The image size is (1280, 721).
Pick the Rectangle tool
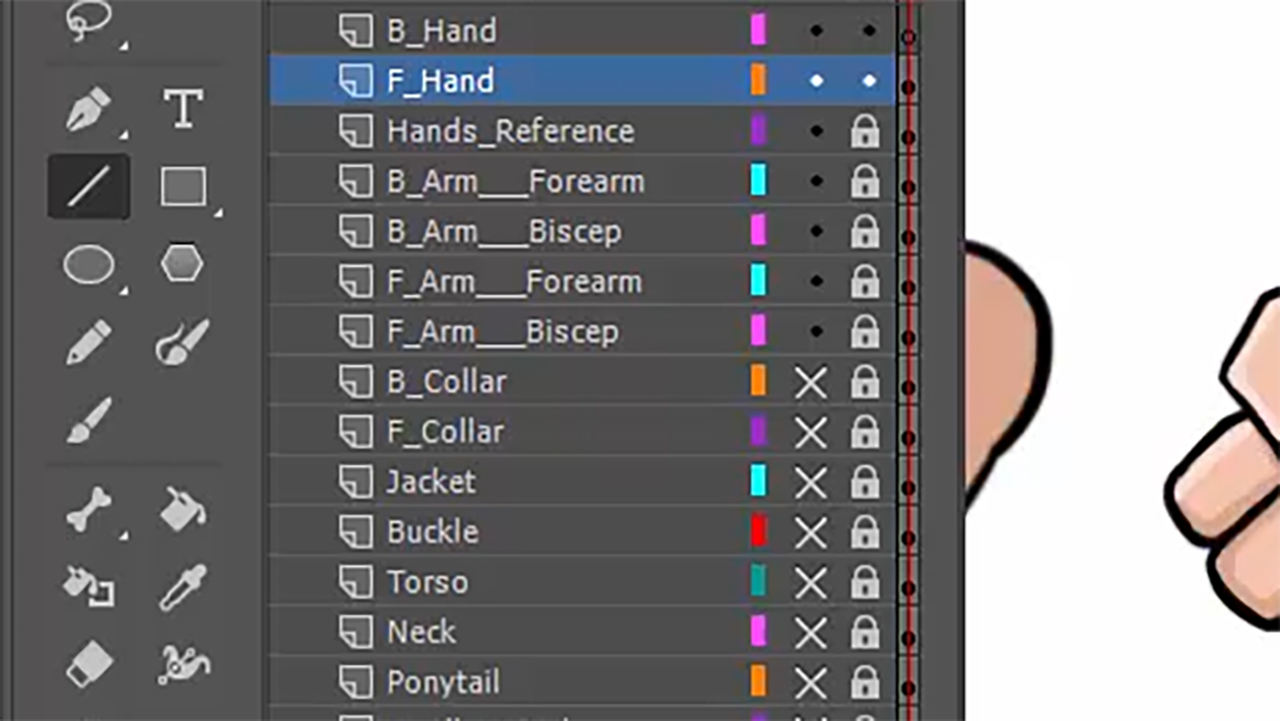(182, 186)
